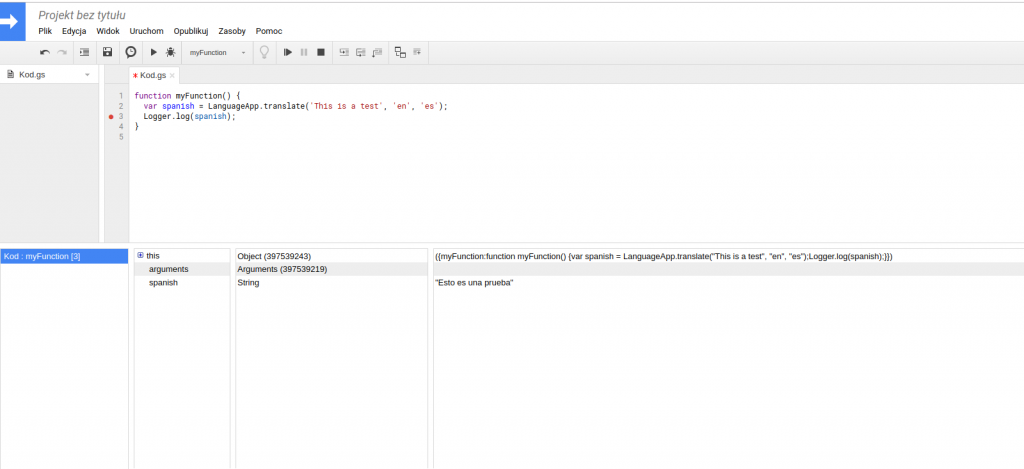Remove the breakpoint on line 3
Screen dimensions: 1024x469
coord(112,116)
